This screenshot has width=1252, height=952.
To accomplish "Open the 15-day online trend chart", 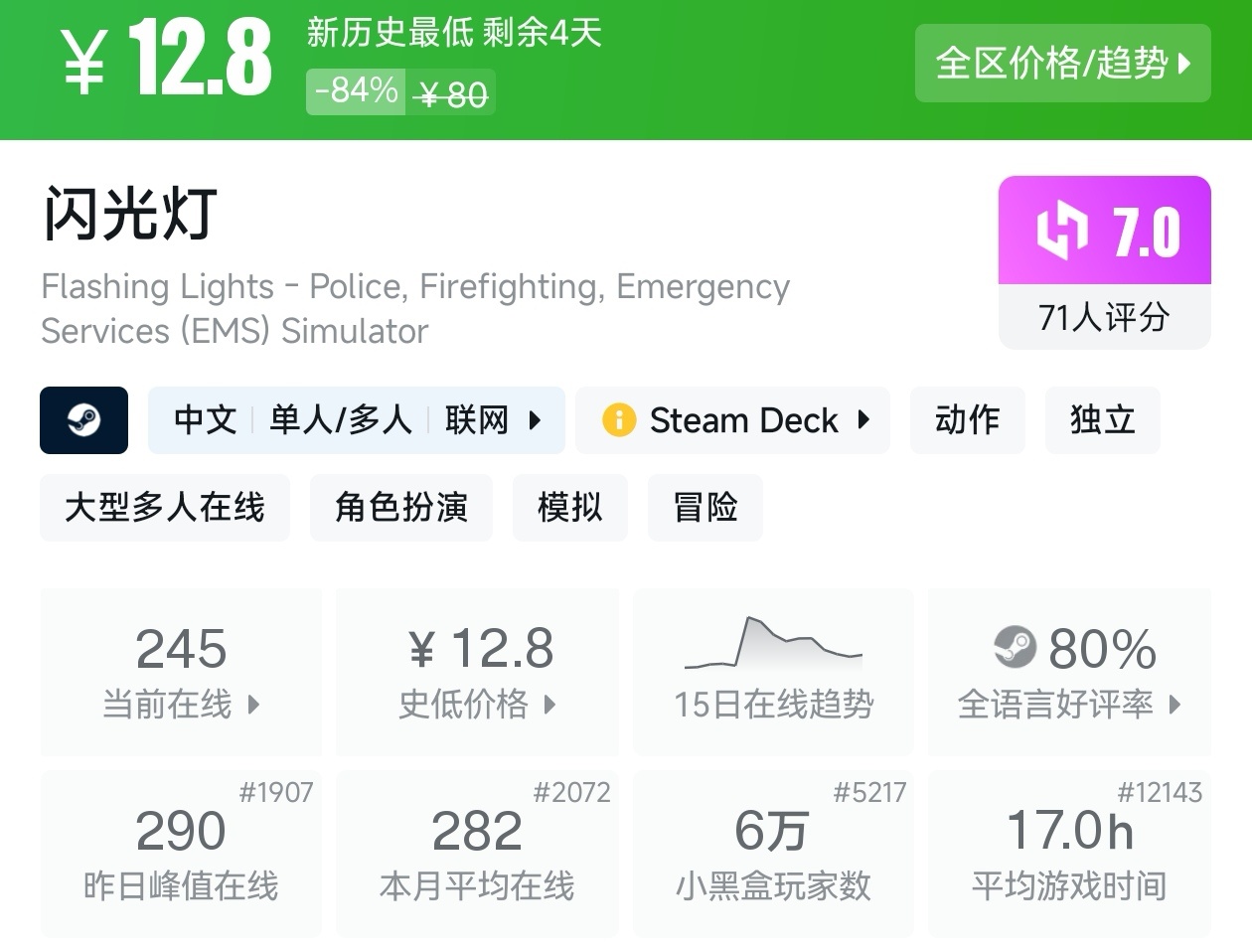I will 773,671.
